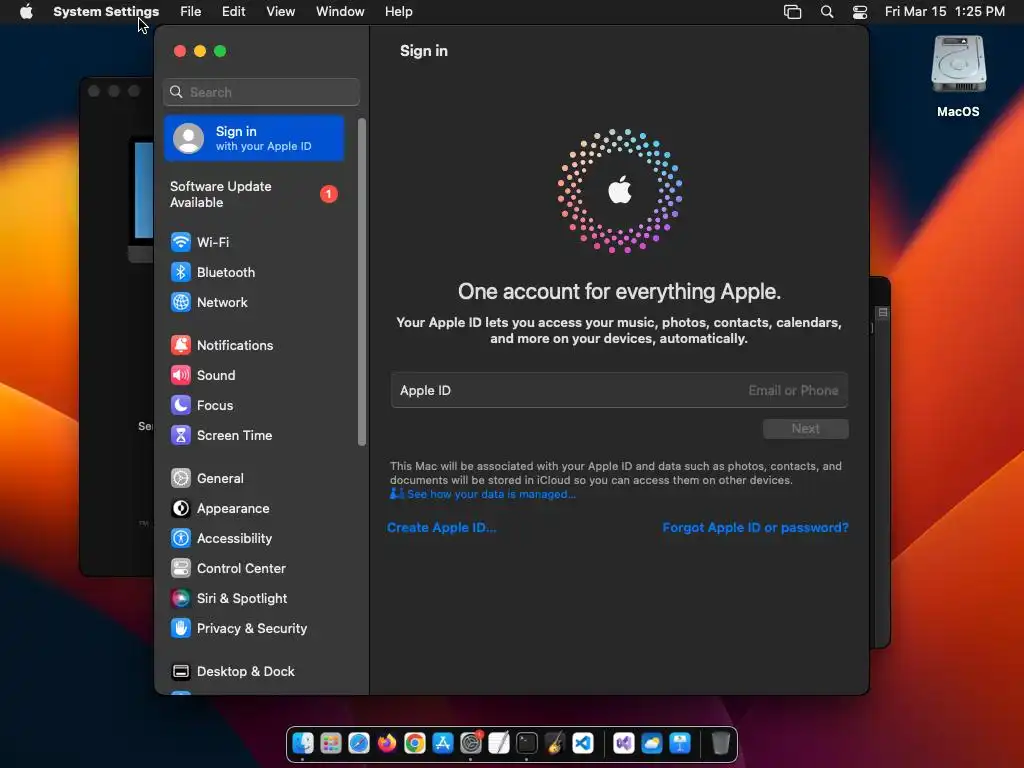Click the Apple ID email field
Image resolution: width=1024 pixels, height=768 pixels.
[x=619, y=391]
